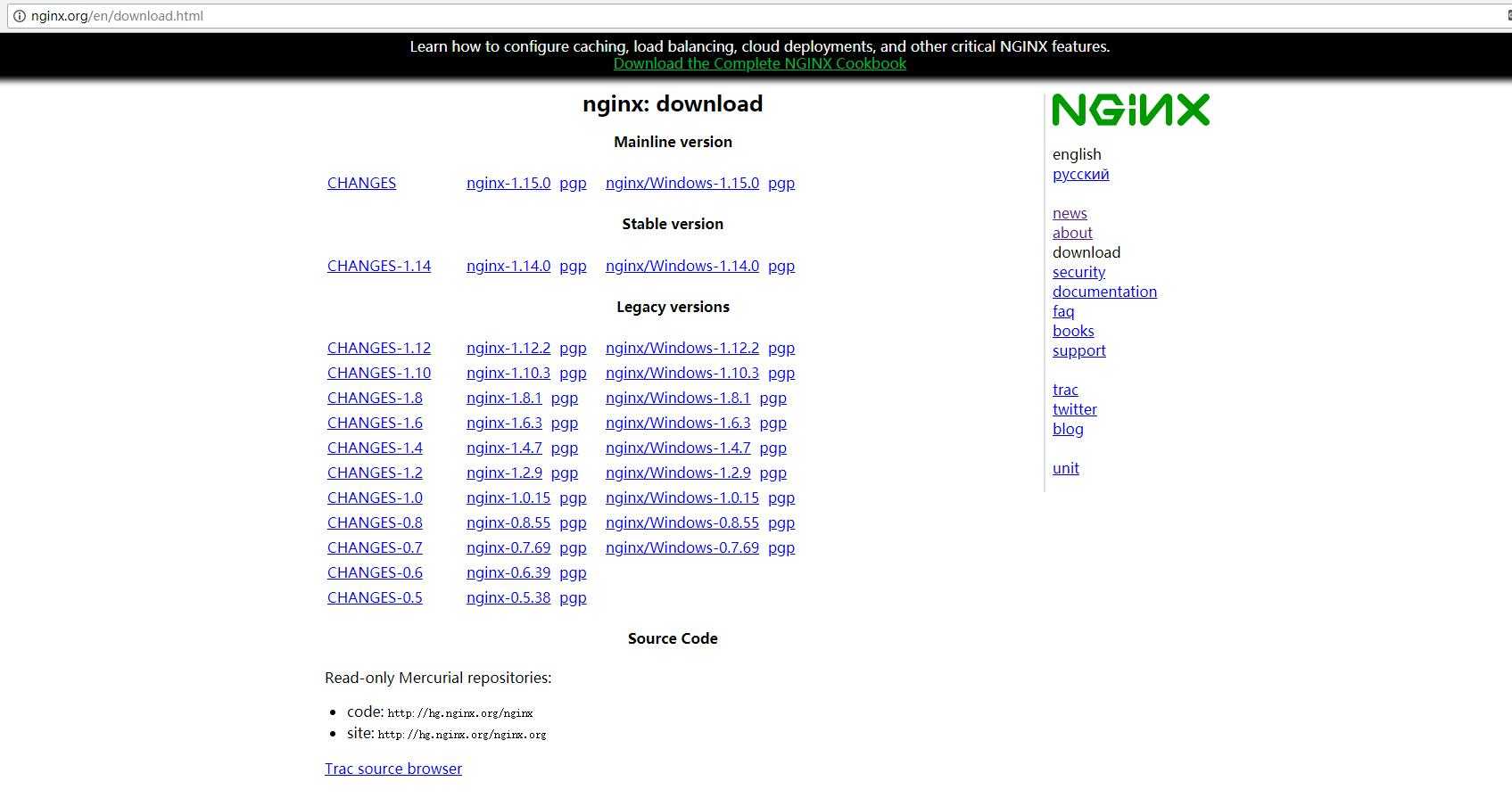Open the support page
This screenshot has height=798, width=1512.
coord(1079,350)
